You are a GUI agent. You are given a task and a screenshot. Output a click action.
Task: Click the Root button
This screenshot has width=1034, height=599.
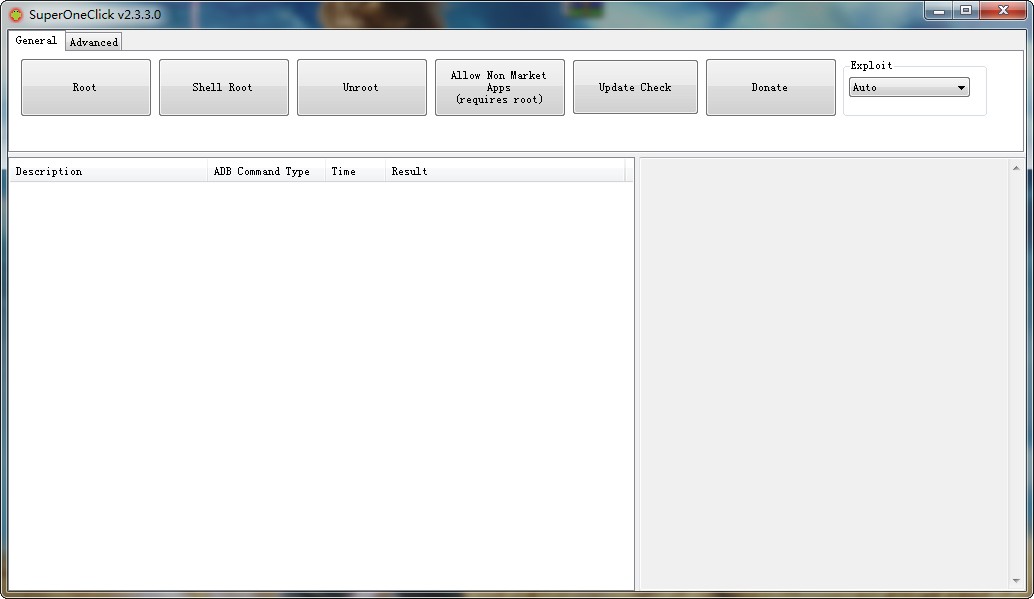coord(86,87)
